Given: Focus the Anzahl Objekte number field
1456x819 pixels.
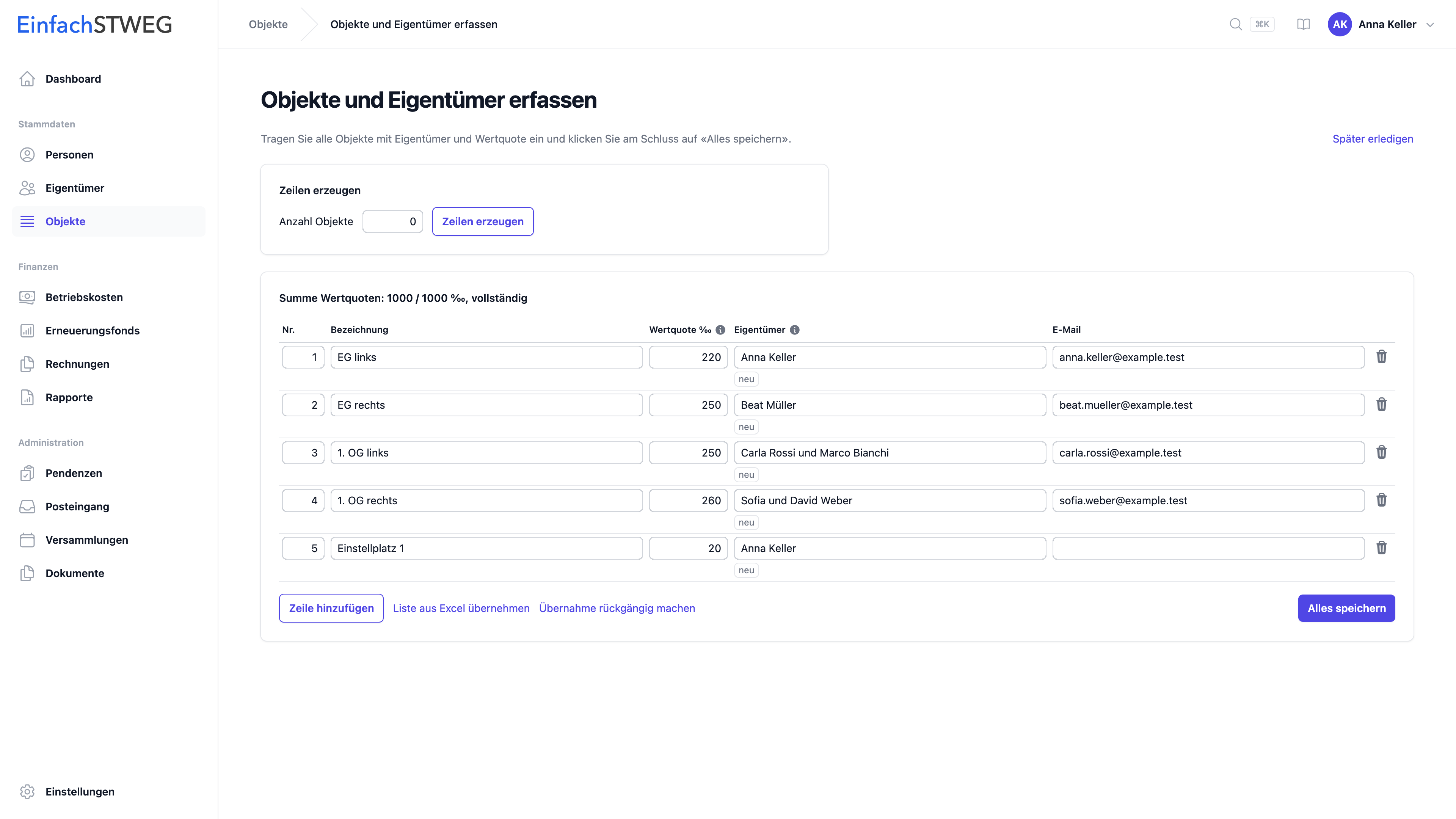Looking at the screenshot, I should pos(393,221).
